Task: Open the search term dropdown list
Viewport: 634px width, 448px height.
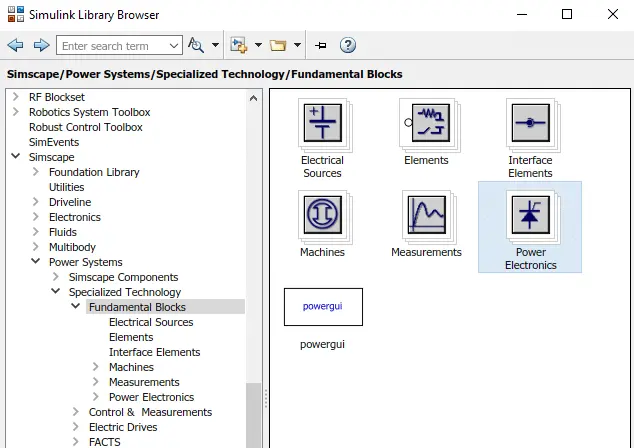Action: [x=174, y=46]
